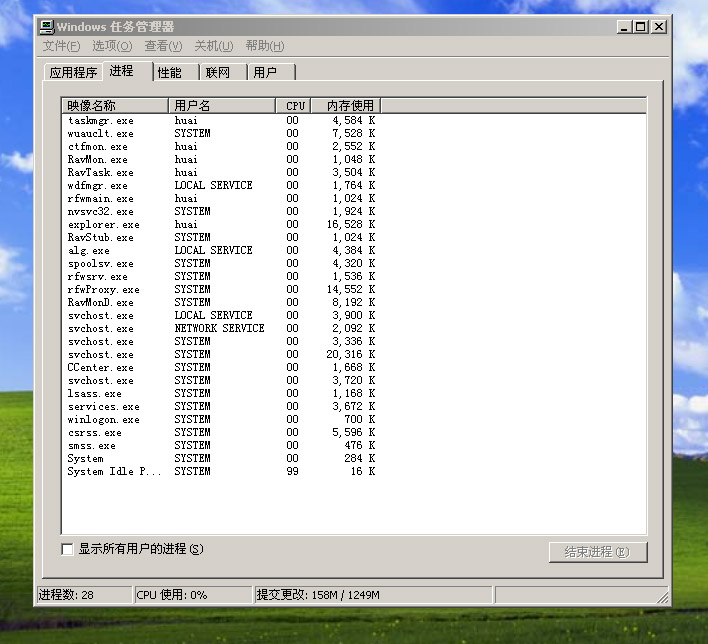Open the 帮助(H) menu
The image size is (708, 644).
tap(265, 46)
